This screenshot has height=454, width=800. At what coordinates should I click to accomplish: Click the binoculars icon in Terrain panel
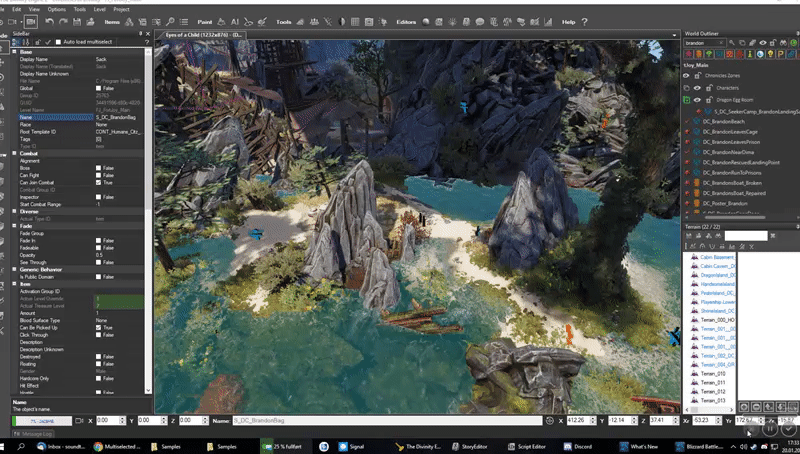(718, 236)
